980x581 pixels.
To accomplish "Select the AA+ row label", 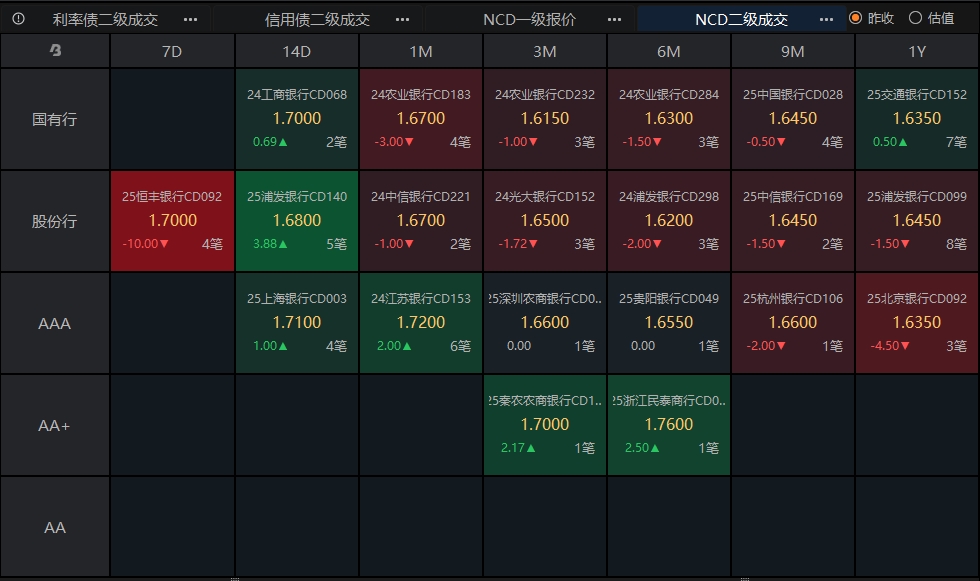I will tap(55, 425).
